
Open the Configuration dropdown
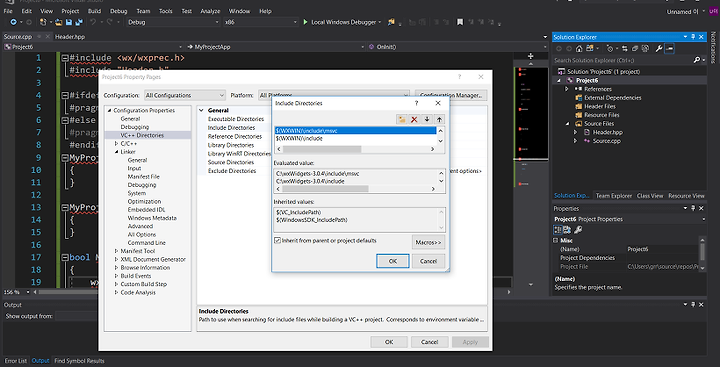185,96
